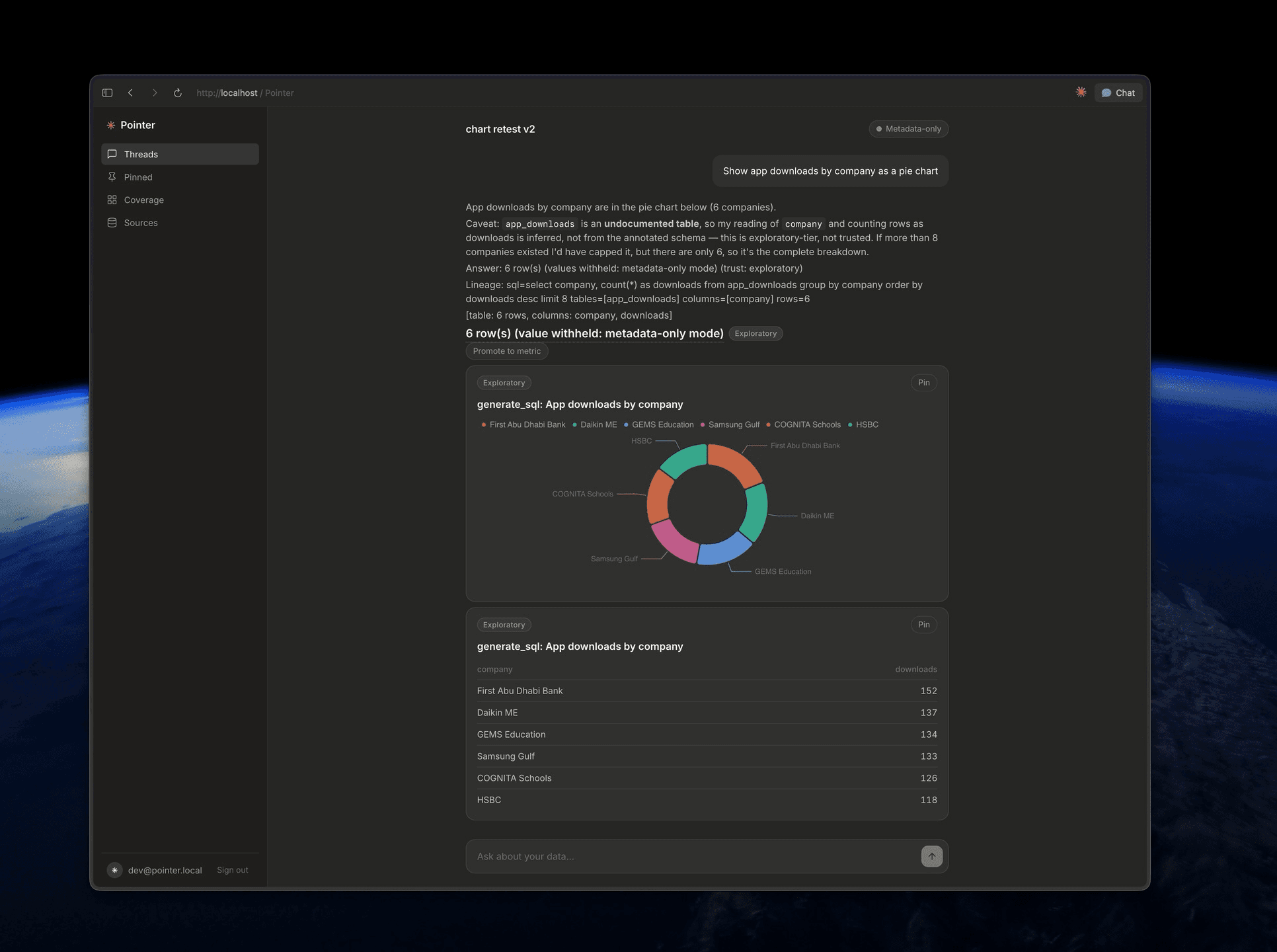Click the blue GEMS Education pie slice
This screenshot has width=1277, height=952.
pos(724,550)
